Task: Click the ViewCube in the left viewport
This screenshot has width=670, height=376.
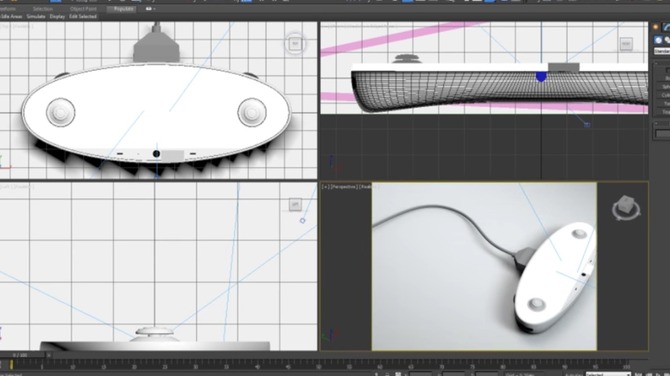Action: pos(295,205)
